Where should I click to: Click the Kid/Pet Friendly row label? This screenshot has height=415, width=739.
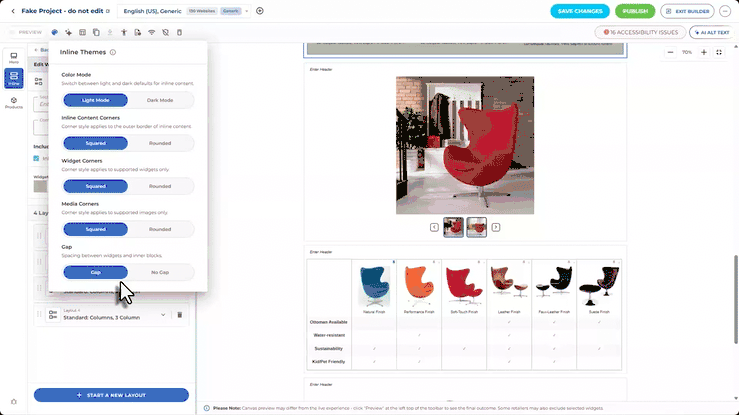[x=328, y=362]
